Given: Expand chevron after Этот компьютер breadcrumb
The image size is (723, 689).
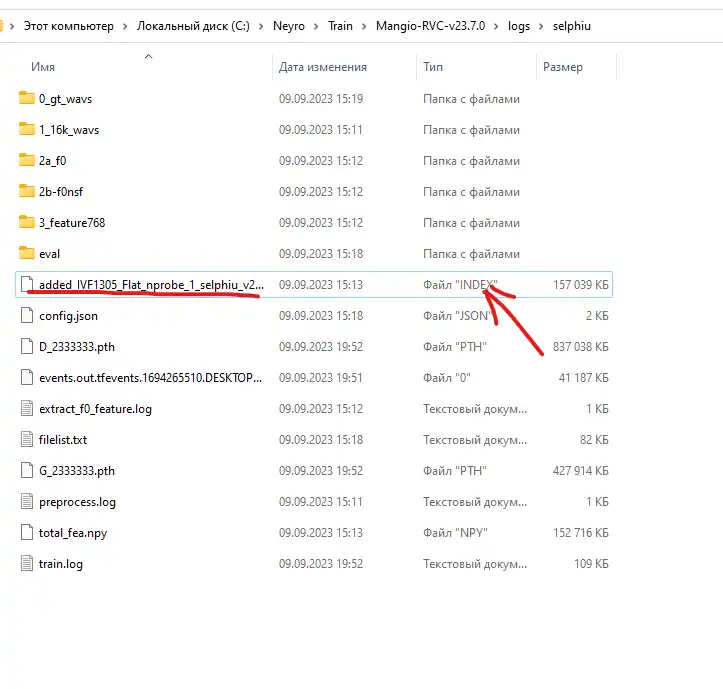Looking at the screenshot, I should 125,27.
